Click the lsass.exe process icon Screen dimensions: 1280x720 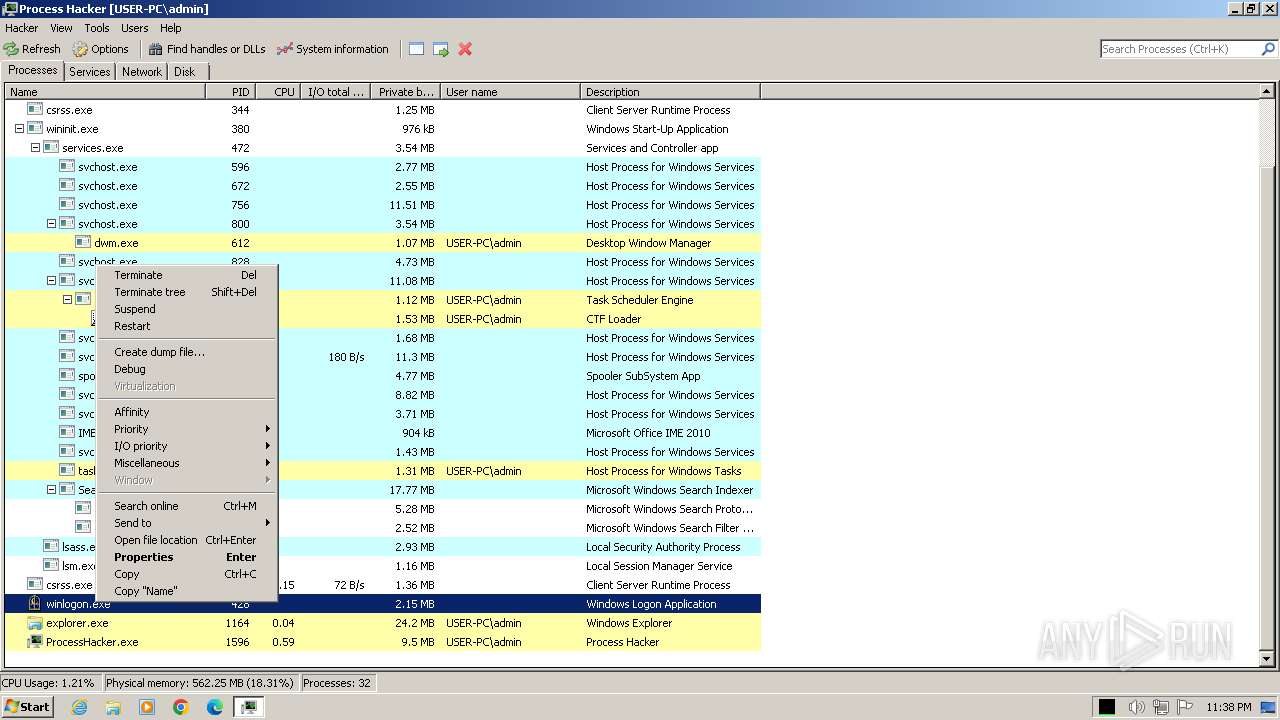click(x=51, y=547)
